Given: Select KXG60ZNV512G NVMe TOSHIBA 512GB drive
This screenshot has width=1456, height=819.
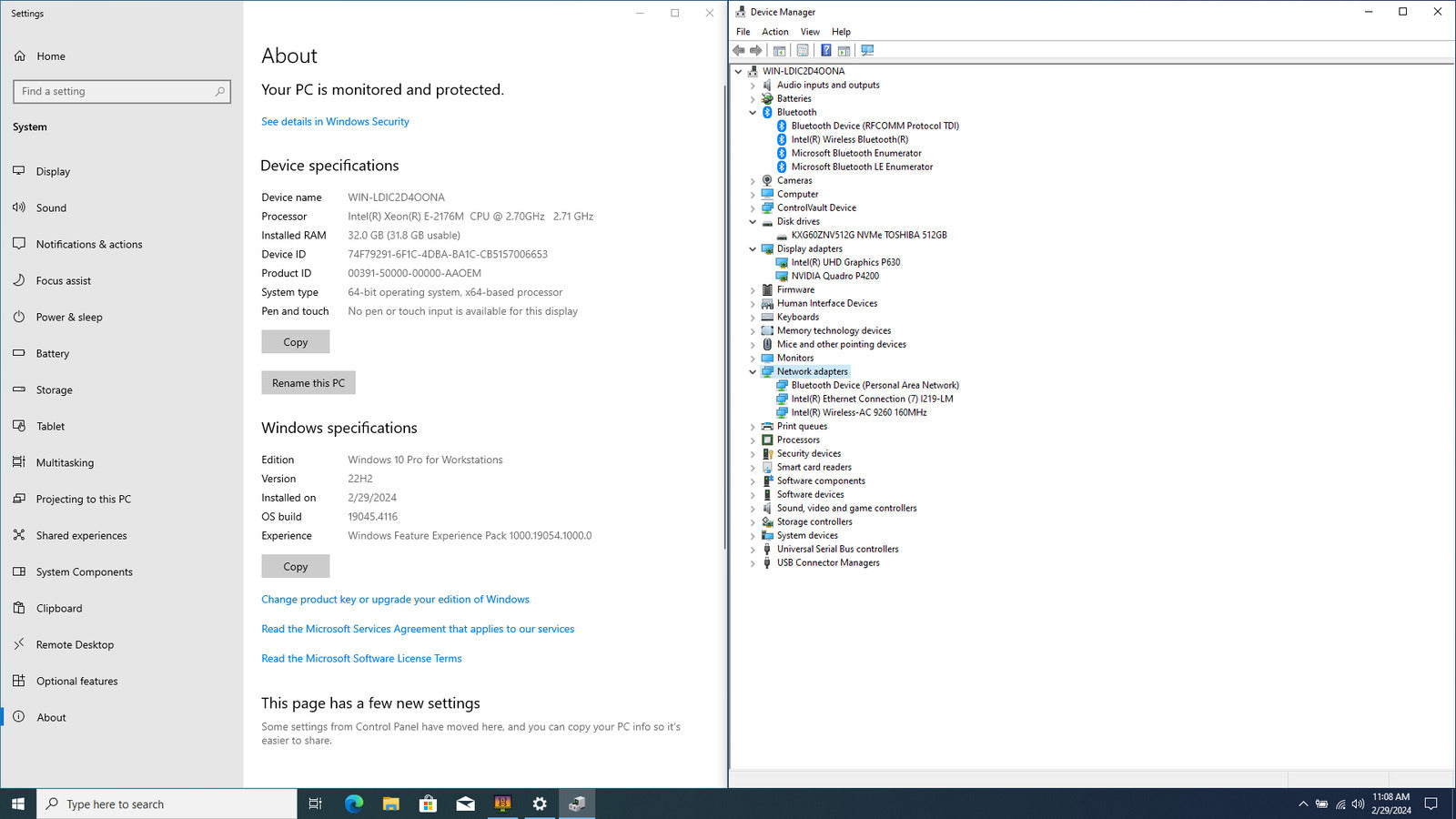Looking at the screenshot, I should [x=868, y=235].
